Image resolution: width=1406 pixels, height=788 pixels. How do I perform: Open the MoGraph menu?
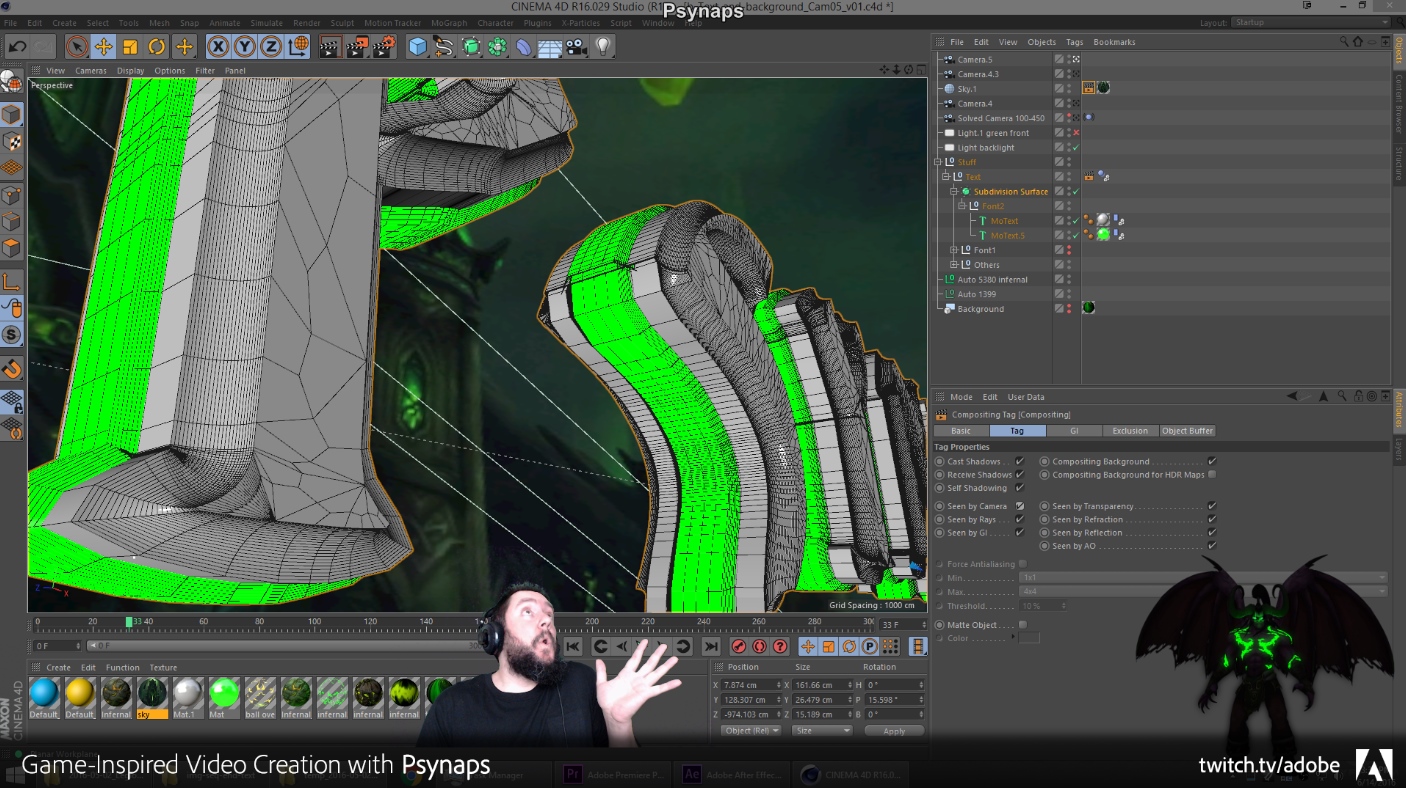pyautogui.click(x=449, y=22)
